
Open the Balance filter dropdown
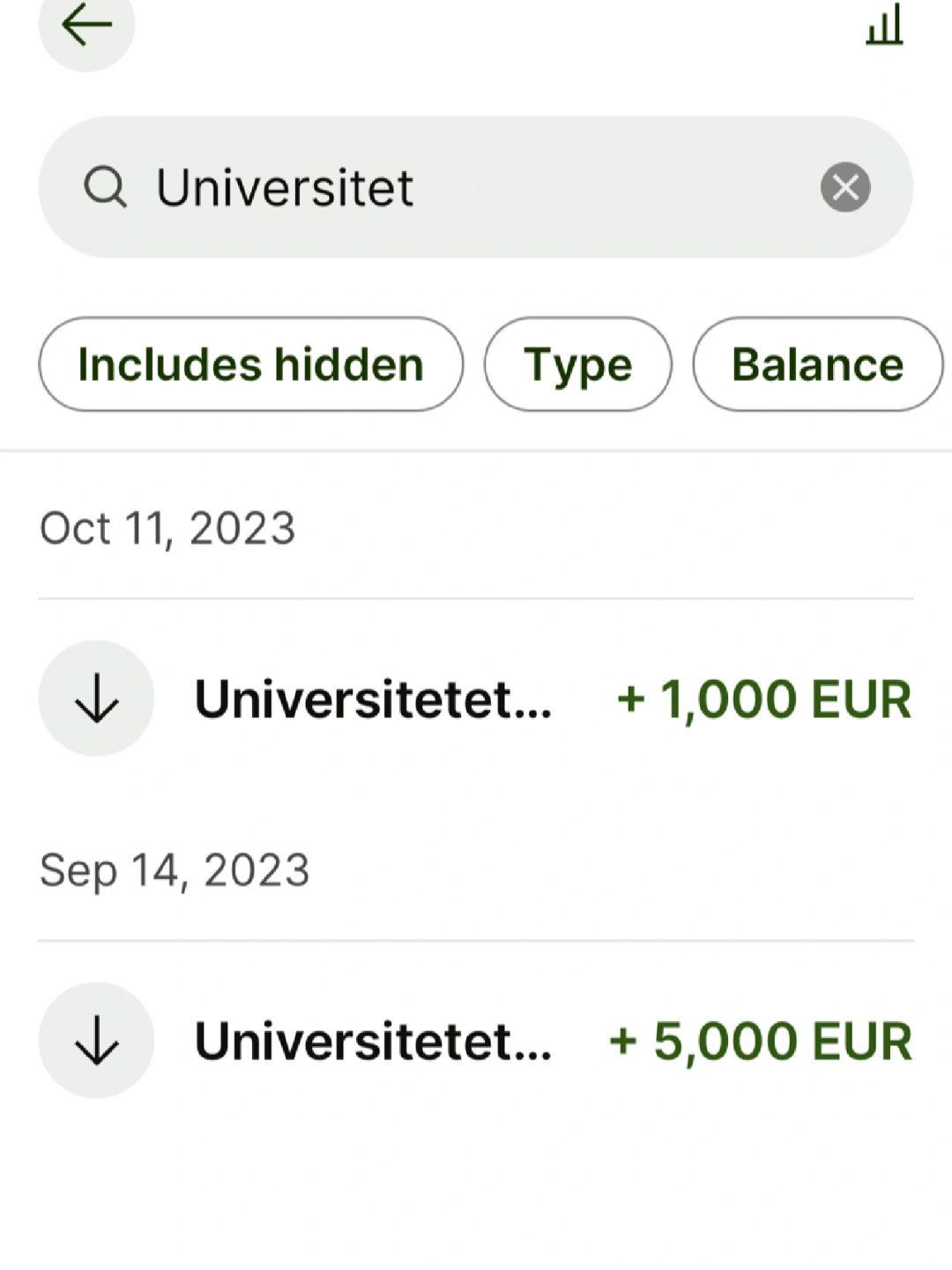pyautogui.click(x=817, y=364)
